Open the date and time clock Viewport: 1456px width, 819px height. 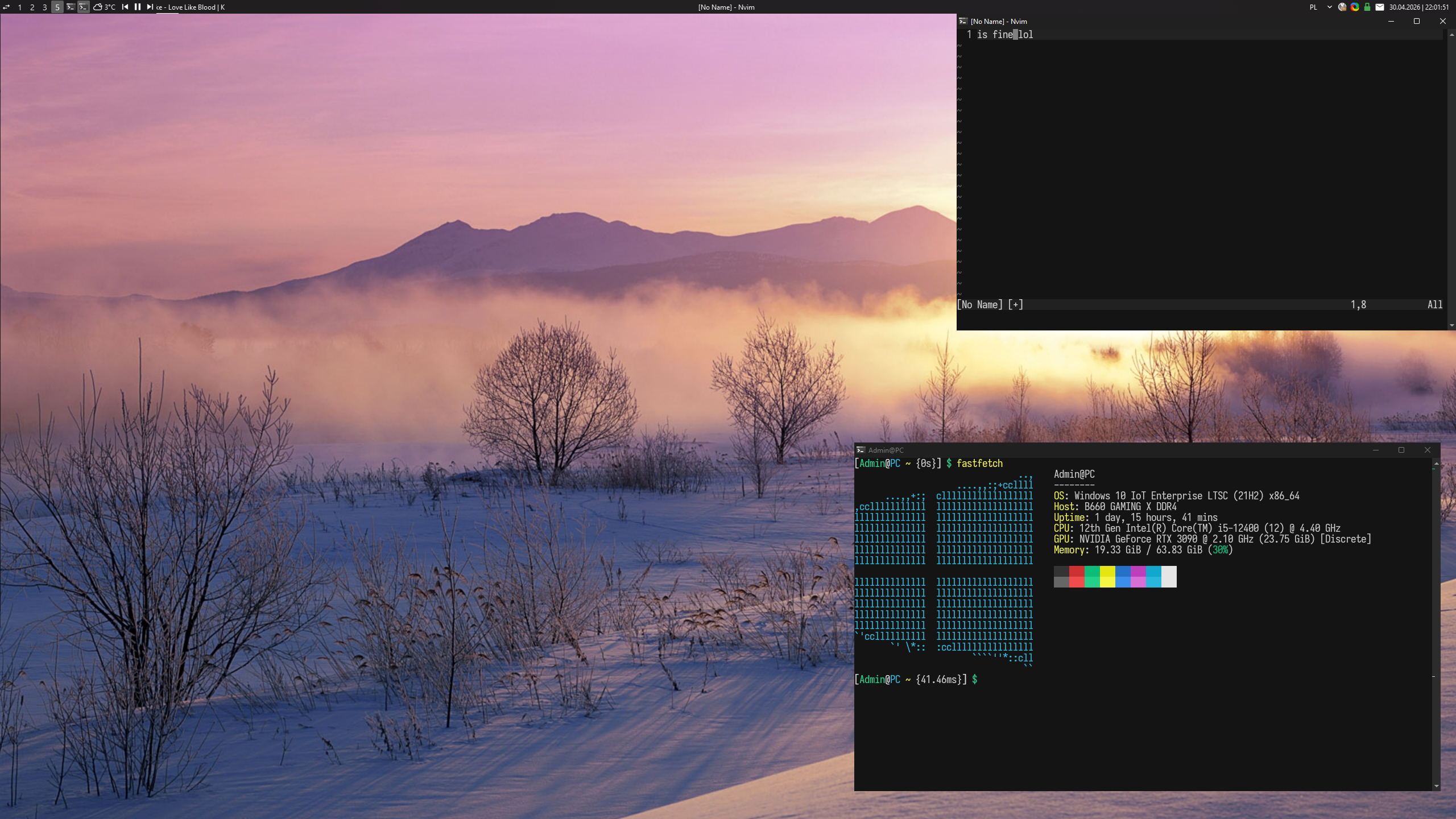click(1419, 7)
